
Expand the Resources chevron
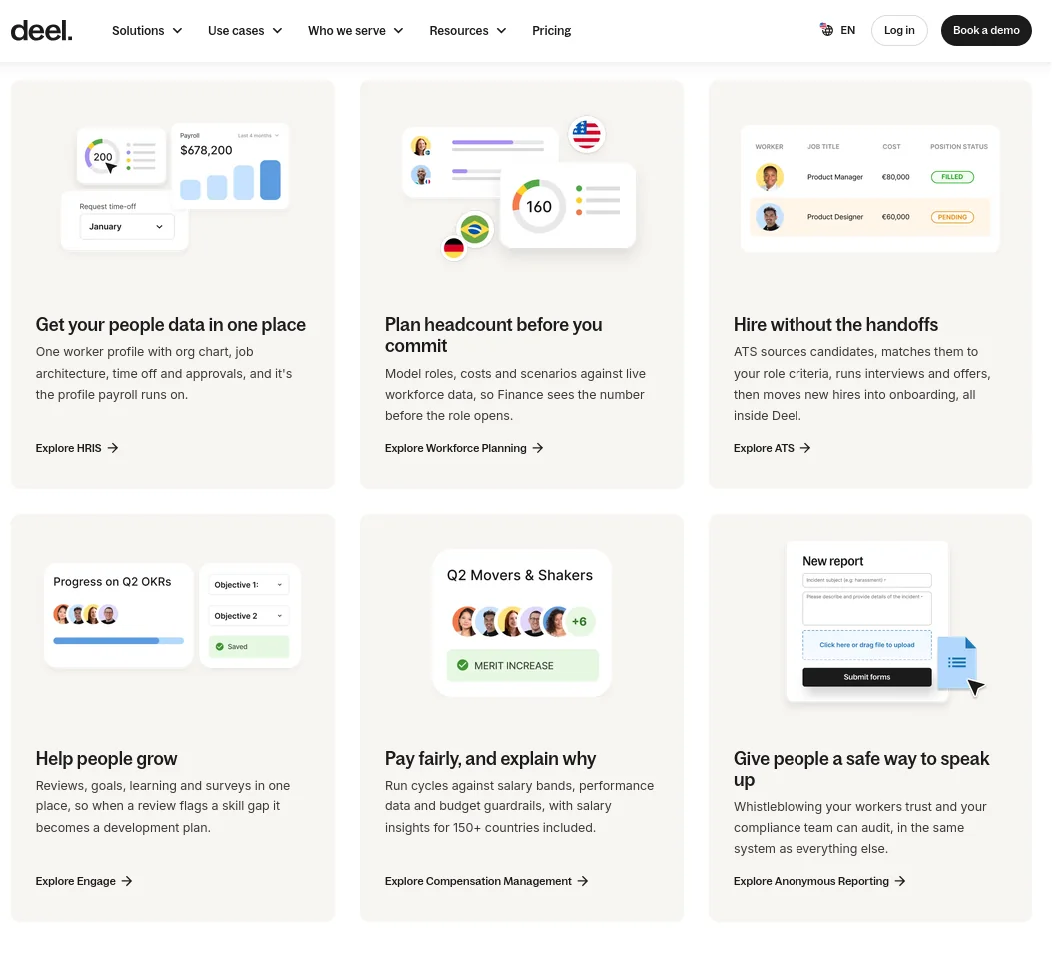[501, 30]
